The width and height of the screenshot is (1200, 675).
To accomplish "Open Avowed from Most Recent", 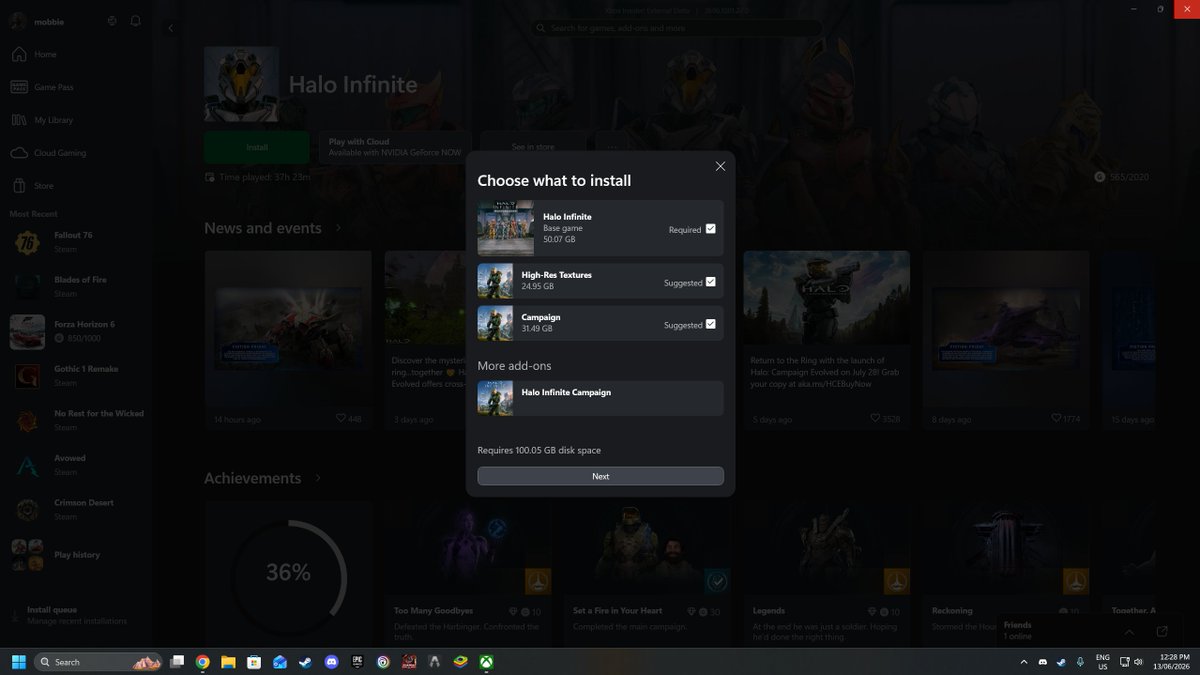I will pyautogui.click(x=76, y=464).
